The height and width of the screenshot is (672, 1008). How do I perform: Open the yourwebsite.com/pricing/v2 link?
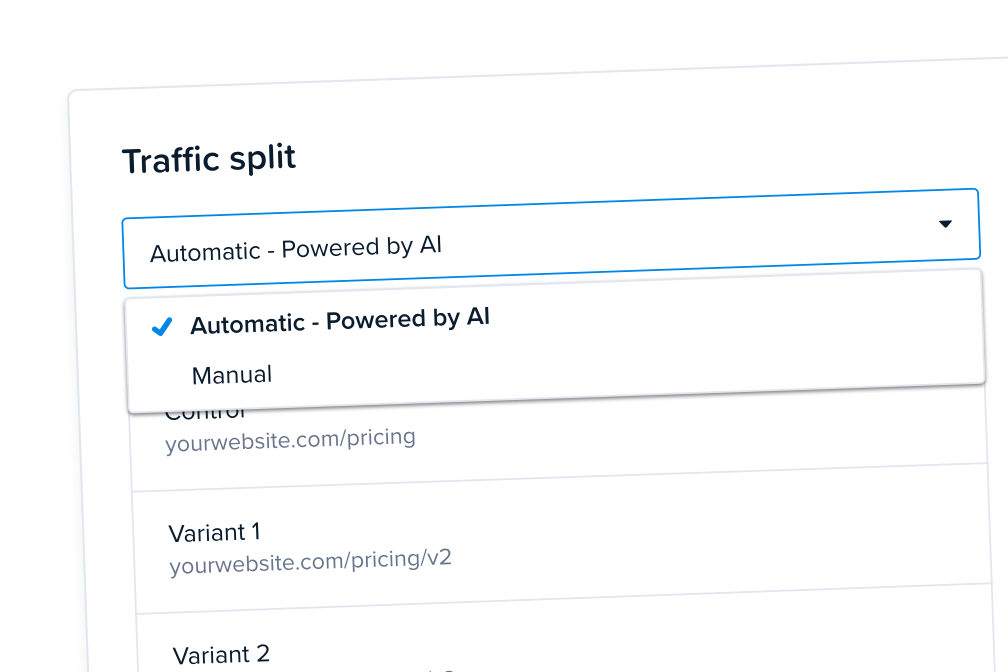[310, 561]
